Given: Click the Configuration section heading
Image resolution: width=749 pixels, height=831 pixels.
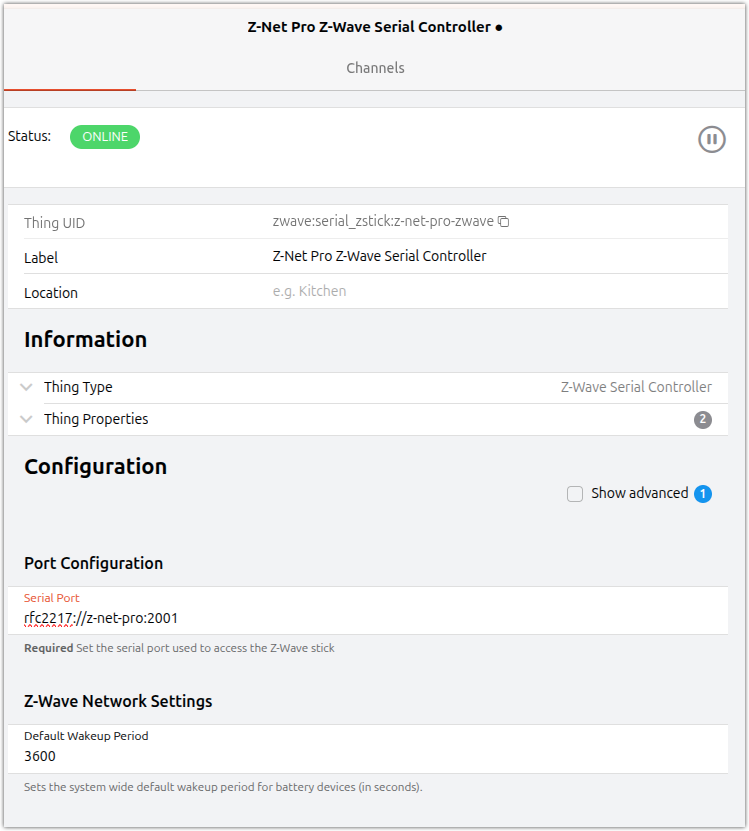Looking at the screenshot, I should point(95,466).
